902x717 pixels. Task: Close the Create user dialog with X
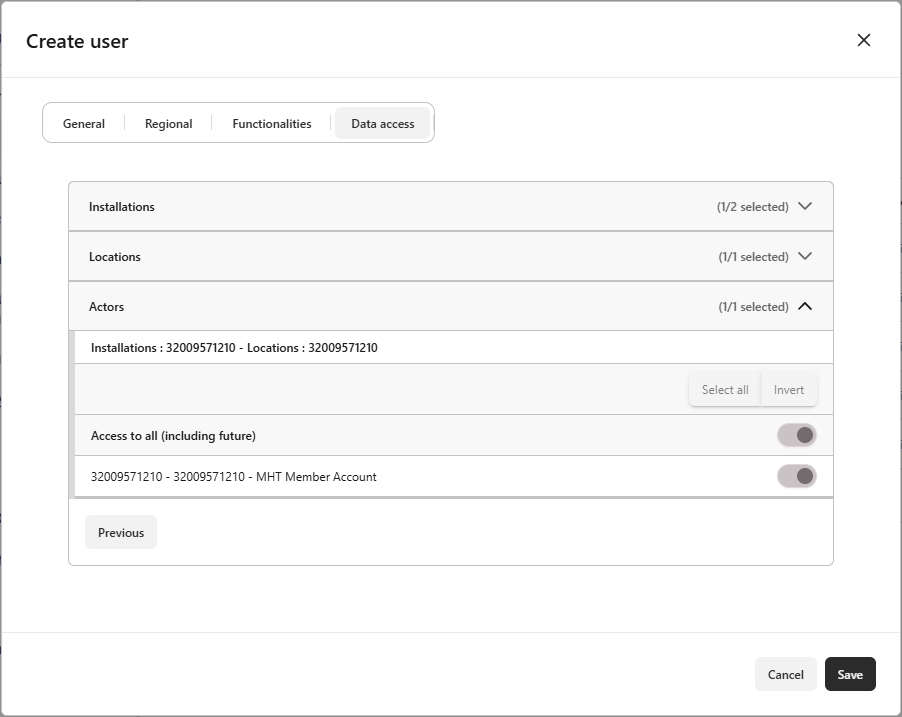click(864, 40)
